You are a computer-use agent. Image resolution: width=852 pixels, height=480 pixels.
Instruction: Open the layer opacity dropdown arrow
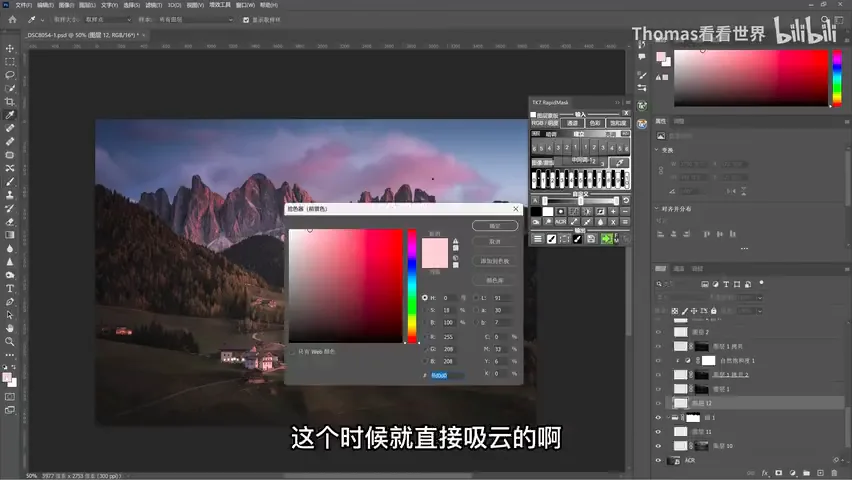point(759,297)
